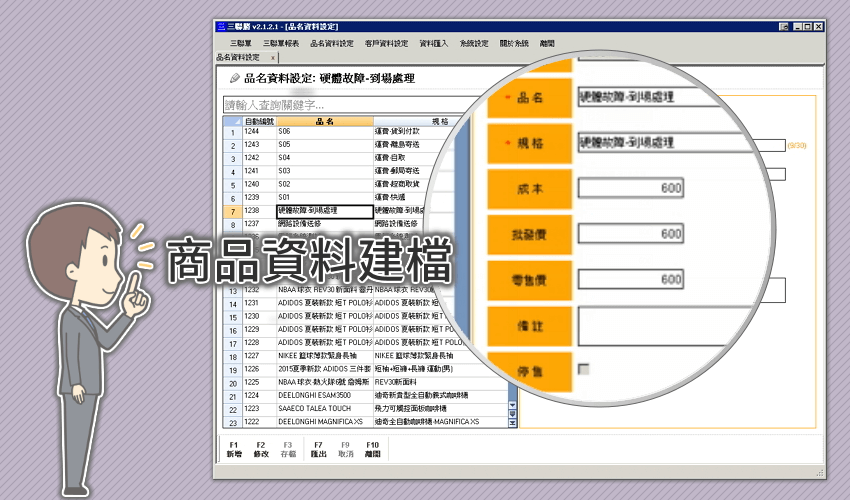
Task: Close the 品名資料設定 tab with its x
Action: [x=273, y=57]
